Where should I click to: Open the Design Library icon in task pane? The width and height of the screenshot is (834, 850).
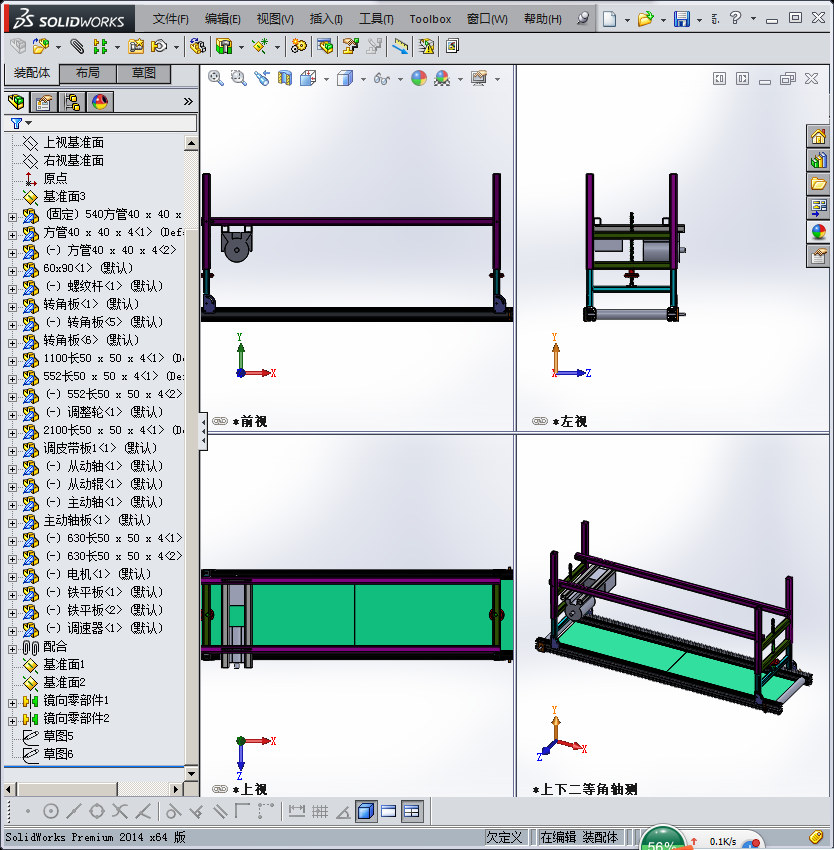(x=818, y=160)
